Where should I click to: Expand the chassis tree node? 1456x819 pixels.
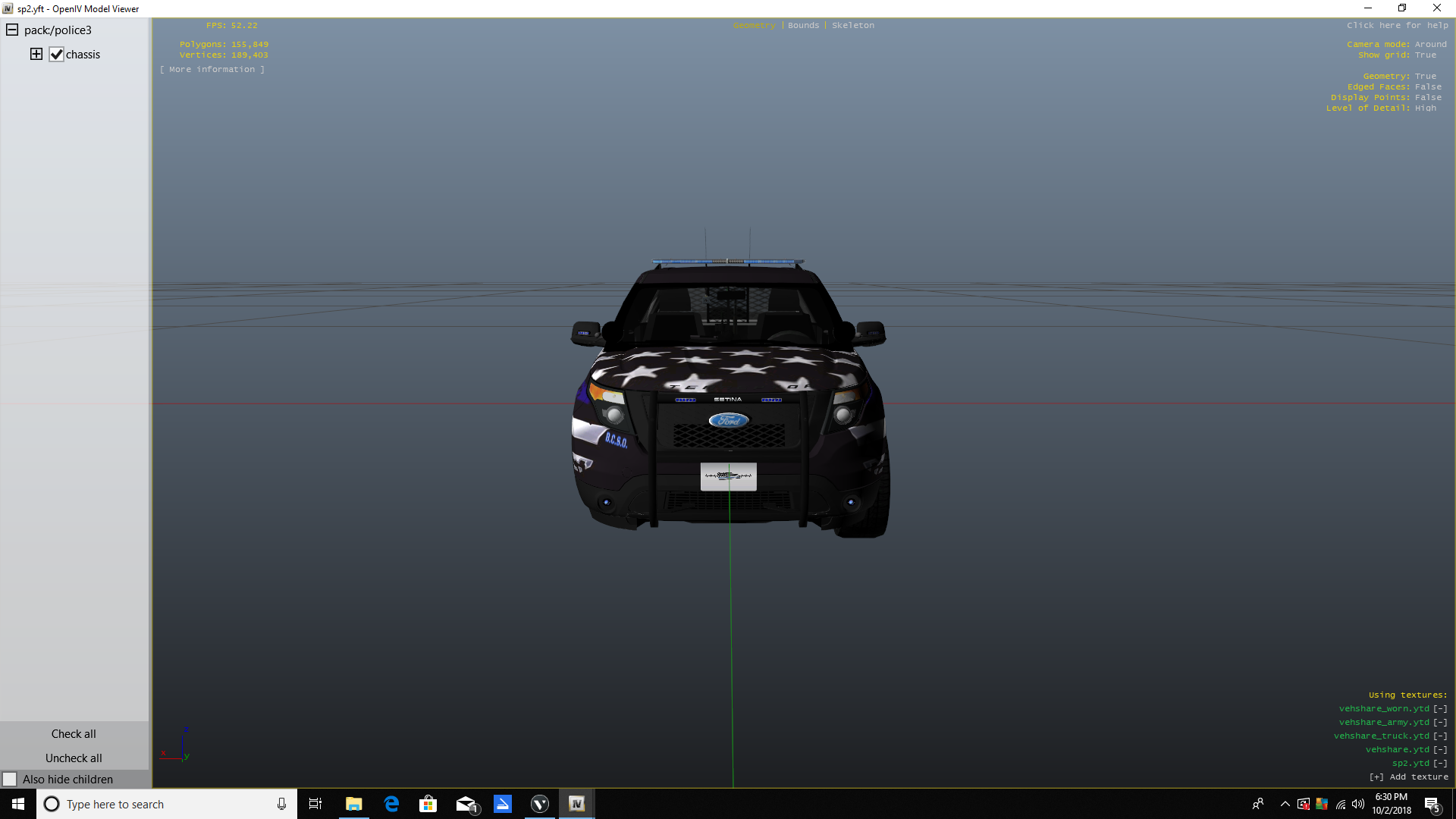click(x=36, y=54)
